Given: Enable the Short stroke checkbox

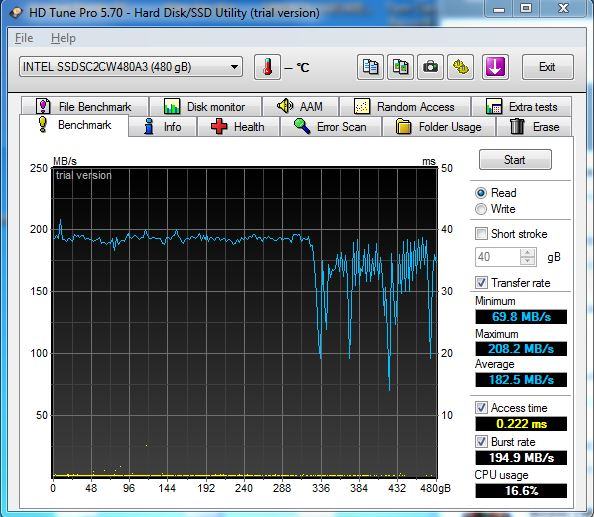Looking at the screenshot, I should click(481, 233).
